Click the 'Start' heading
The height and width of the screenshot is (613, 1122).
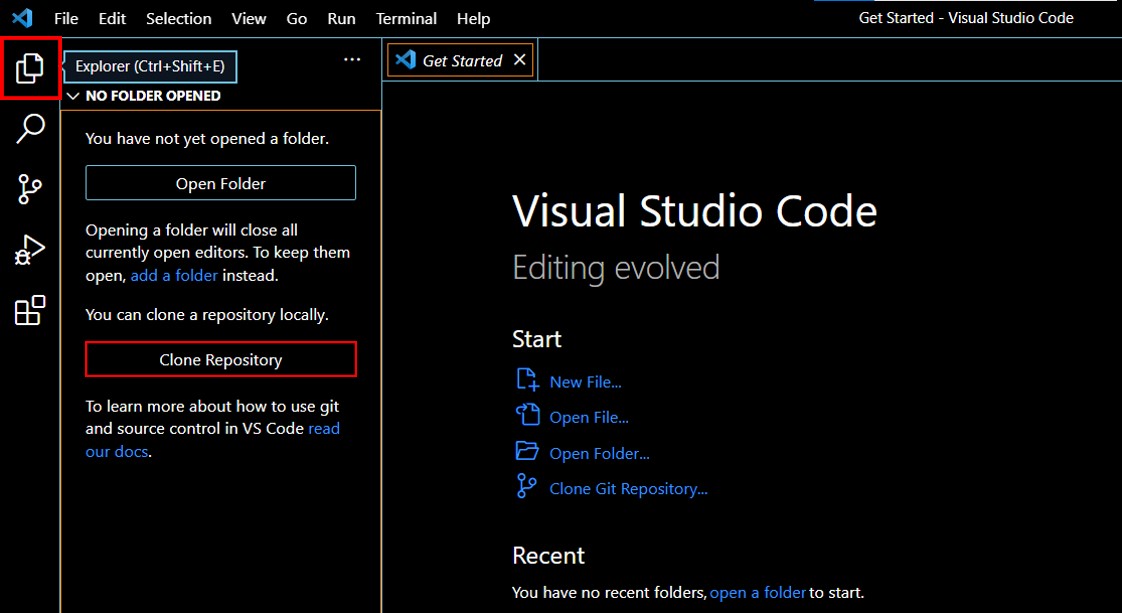point(537,339)
